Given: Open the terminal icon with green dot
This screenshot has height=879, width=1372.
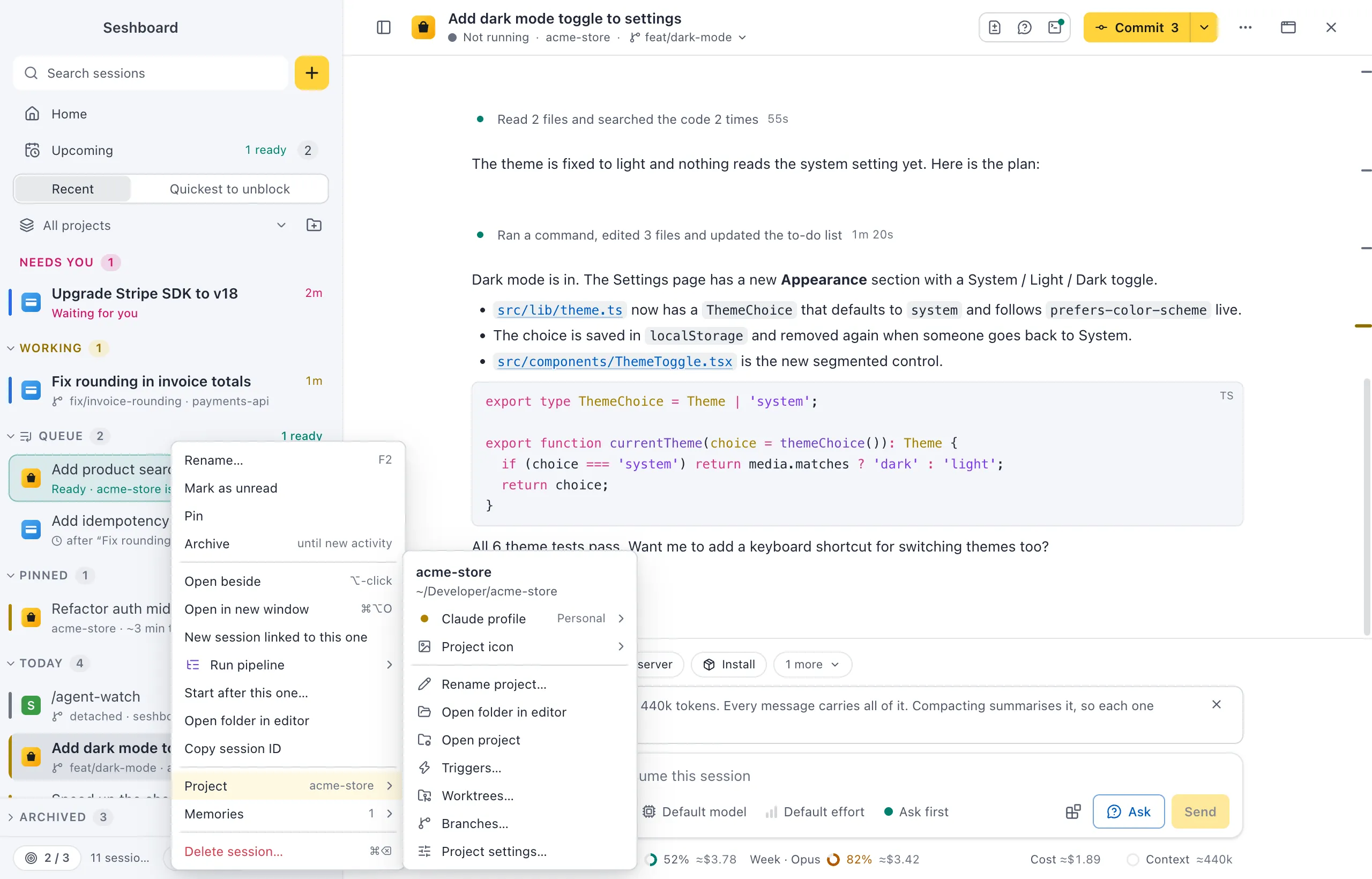Looking at the screenshot, I should coord(1055,27).
